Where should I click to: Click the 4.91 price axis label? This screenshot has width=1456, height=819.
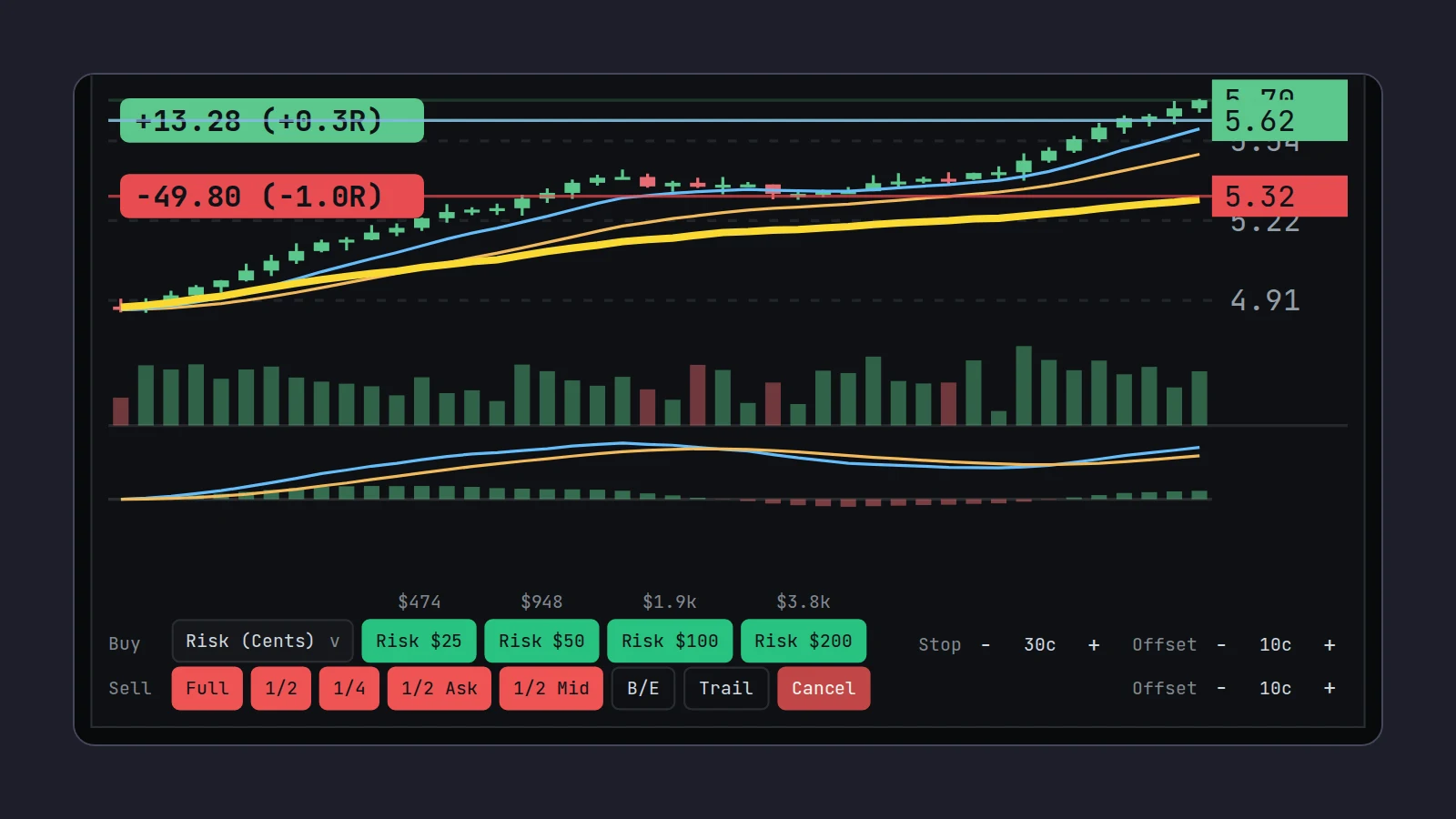pos(1265,300)
